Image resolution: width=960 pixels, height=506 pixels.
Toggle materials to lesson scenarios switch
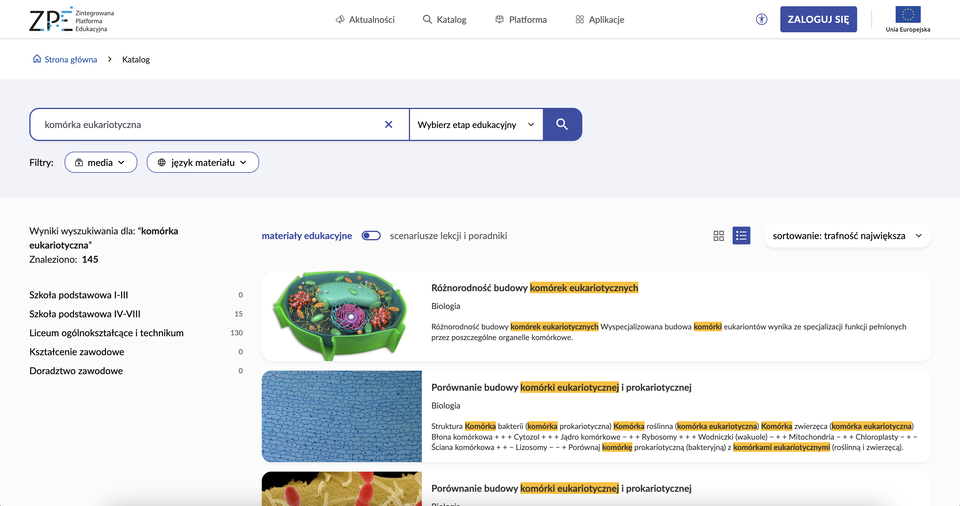pyautogui.click(x=371, y=236)
